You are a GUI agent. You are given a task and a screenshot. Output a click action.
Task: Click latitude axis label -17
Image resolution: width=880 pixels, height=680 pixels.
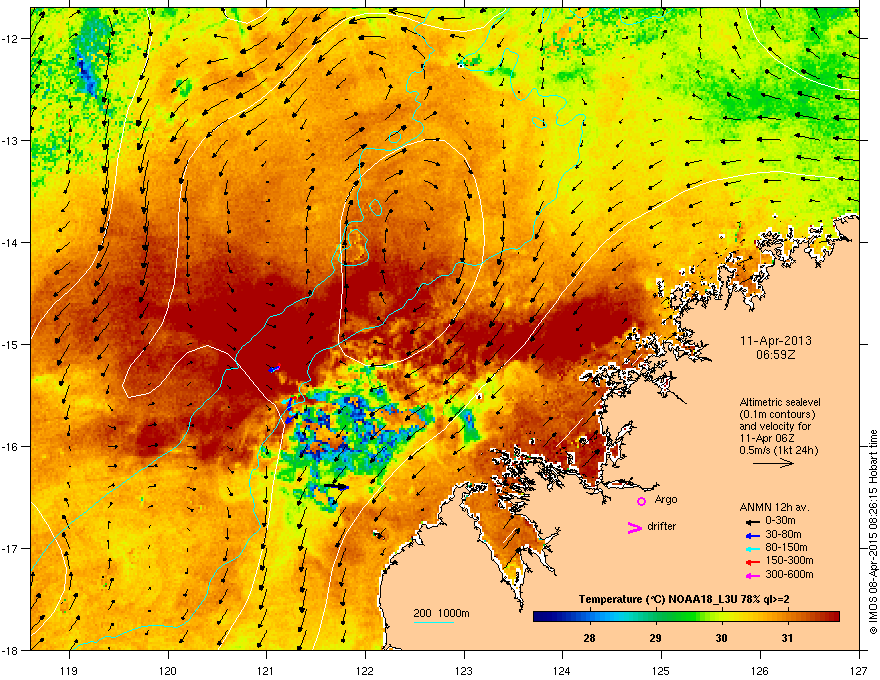[10, 548]
